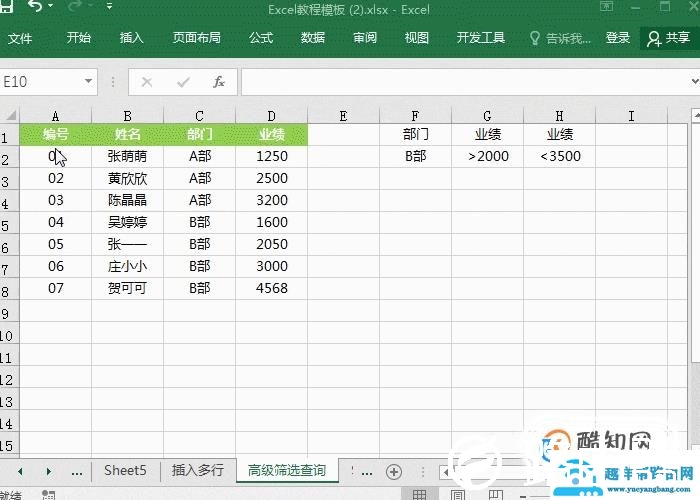Switch to the 审阅 ribbon tab
Viewport: 700px width, 500px height.
click(365, 38)
